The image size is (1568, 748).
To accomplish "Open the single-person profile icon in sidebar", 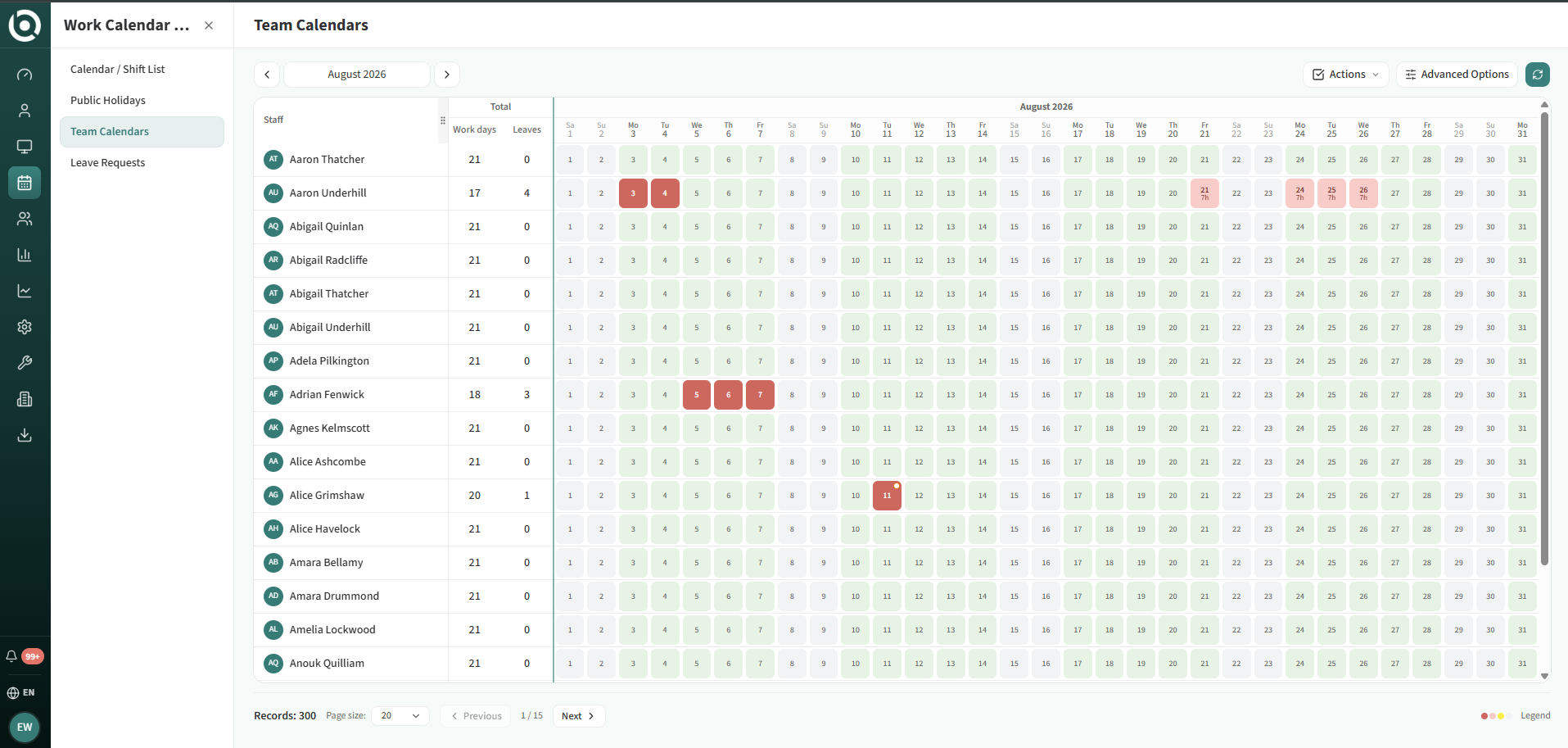I will (x=25, y=111).
